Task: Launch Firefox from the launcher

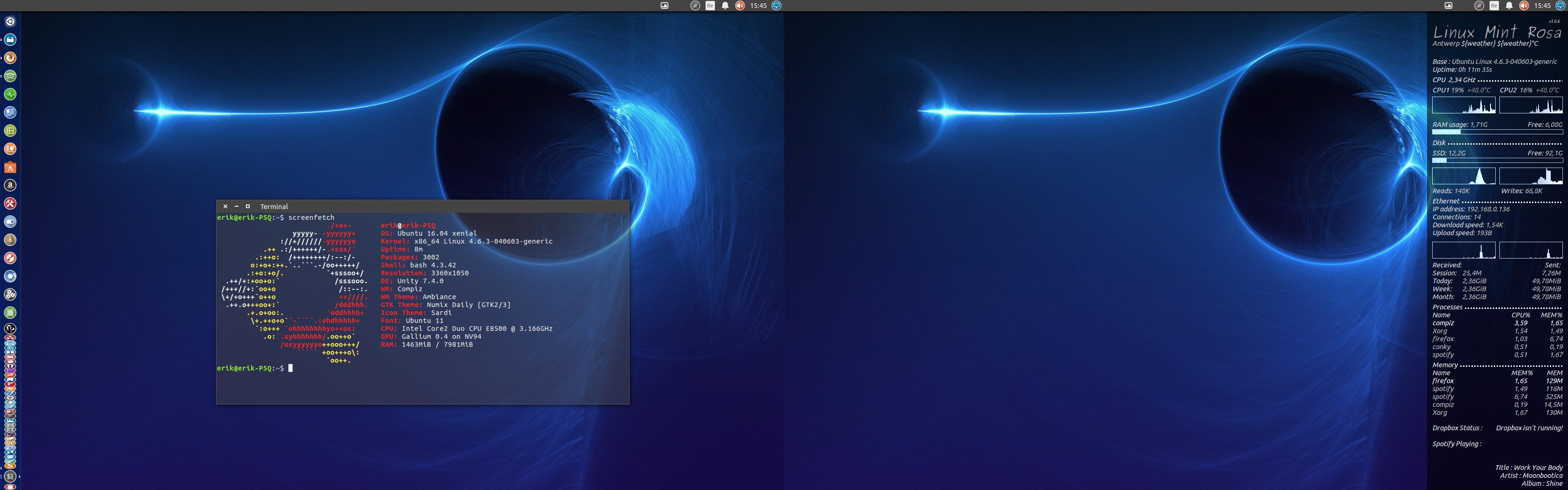Action: click(10, 58)
